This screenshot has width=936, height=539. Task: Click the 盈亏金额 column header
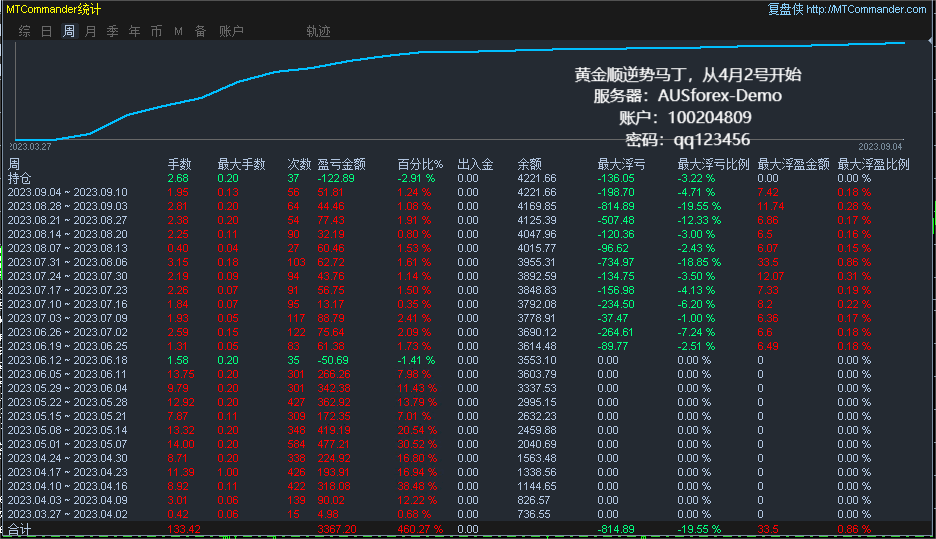click(341, 164)
